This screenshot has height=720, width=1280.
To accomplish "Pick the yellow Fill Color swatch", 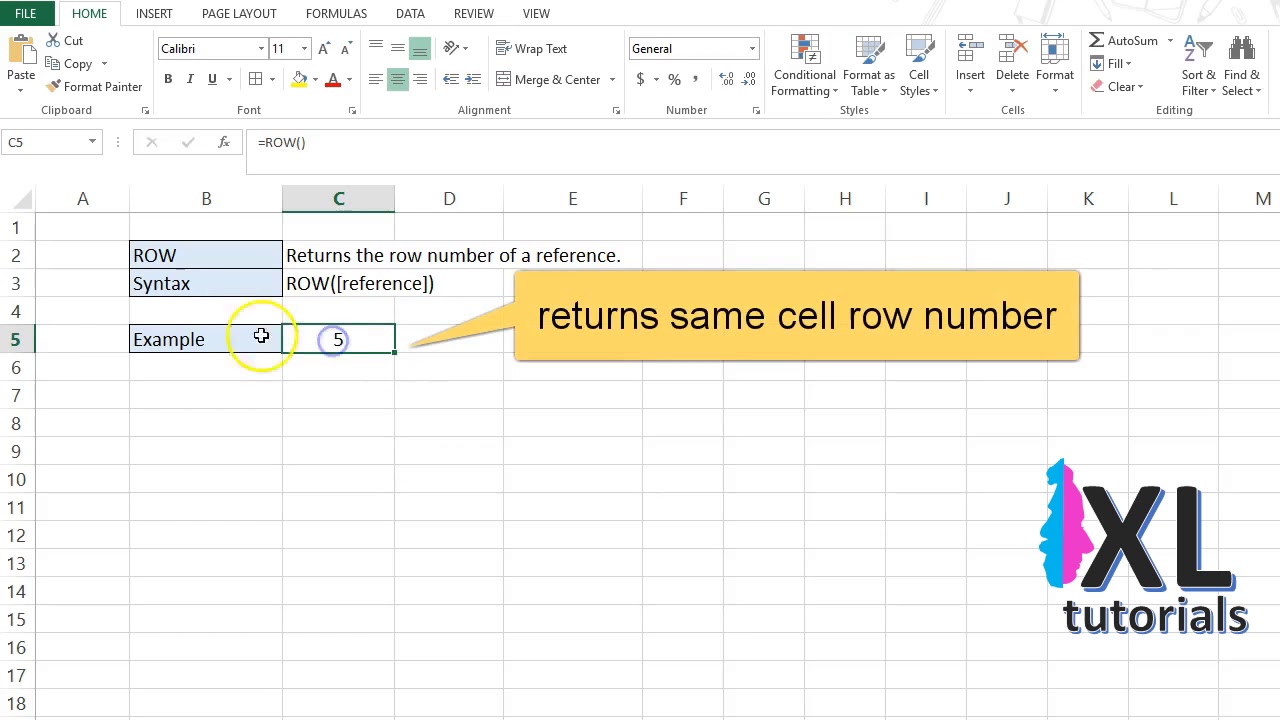I will click(299, 80).
